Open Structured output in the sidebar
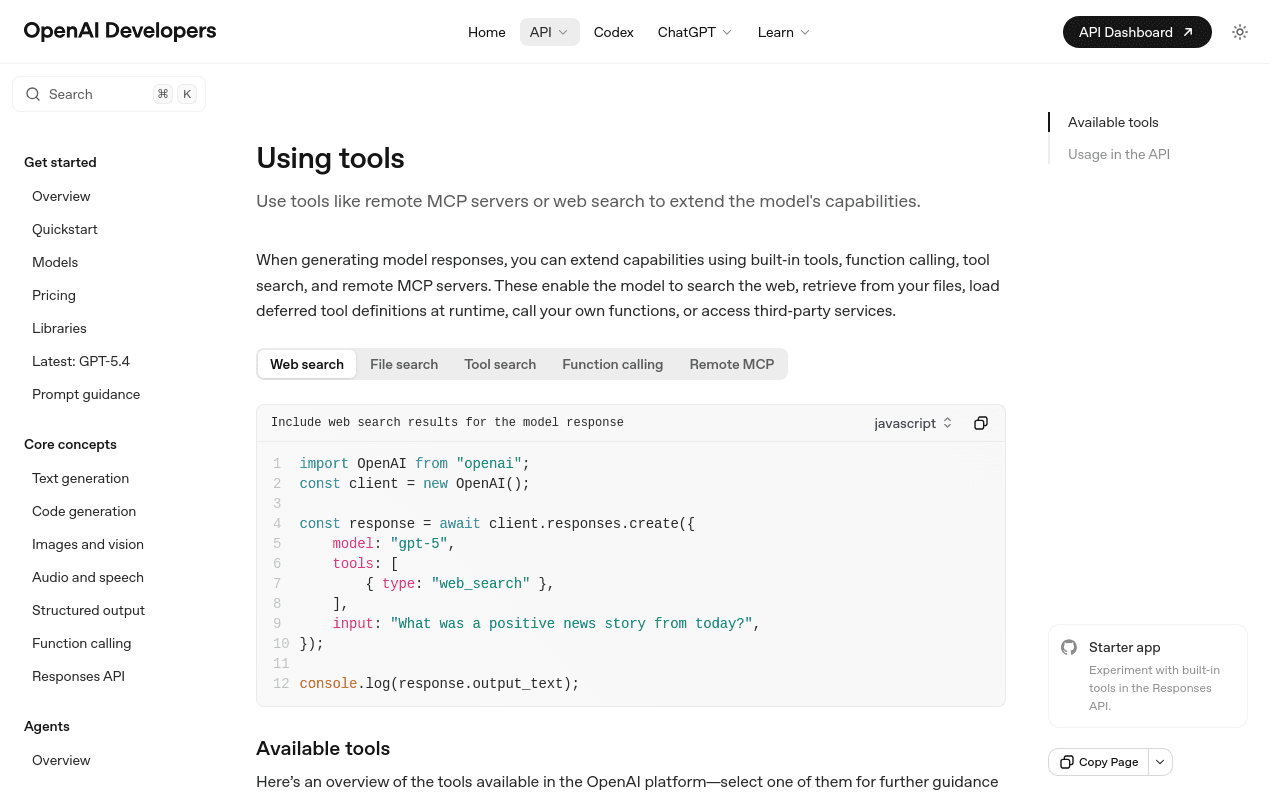1280x800 pixels. (x=88, y=610)
